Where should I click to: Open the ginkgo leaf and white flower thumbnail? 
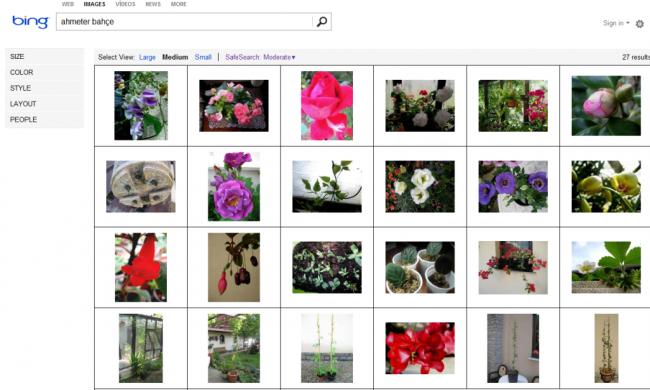coord(606,267)
